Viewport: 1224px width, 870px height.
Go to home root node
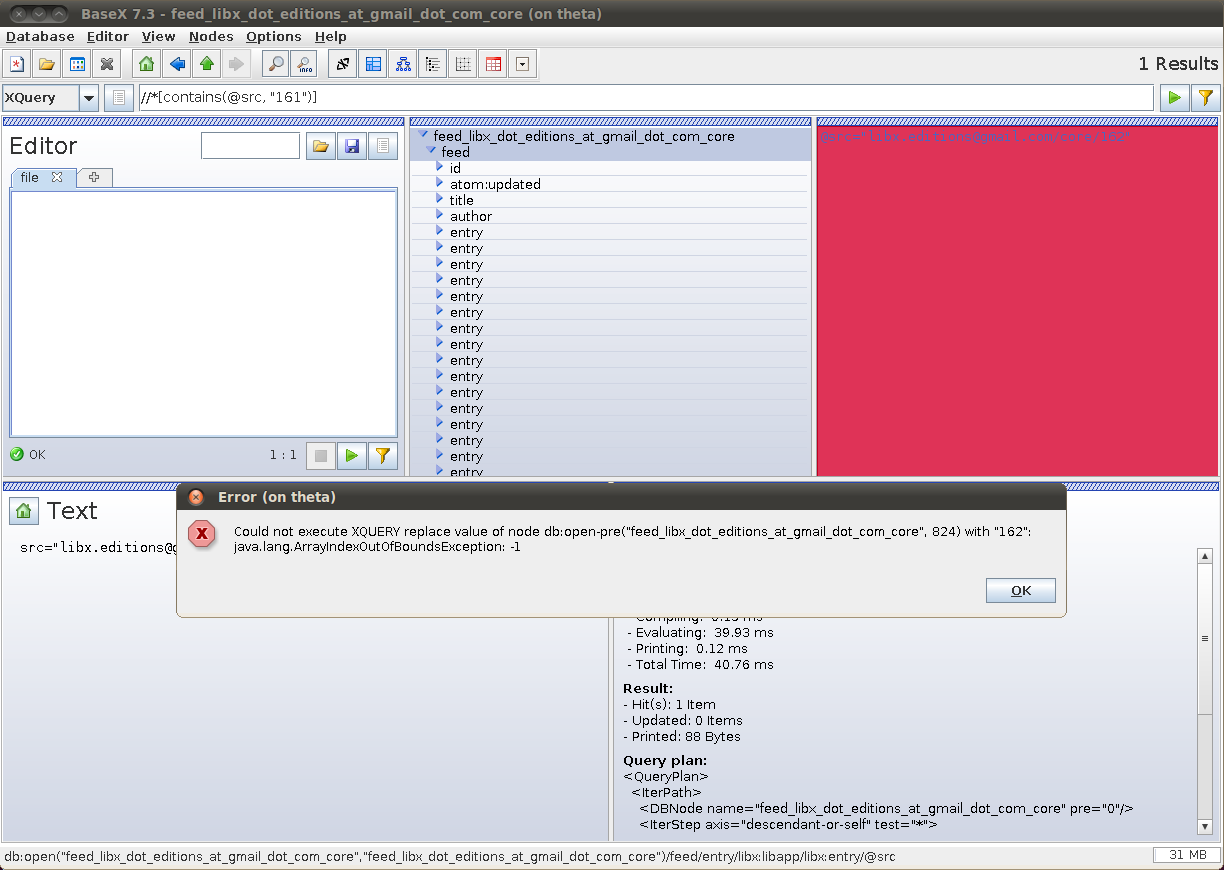(146, 64)
